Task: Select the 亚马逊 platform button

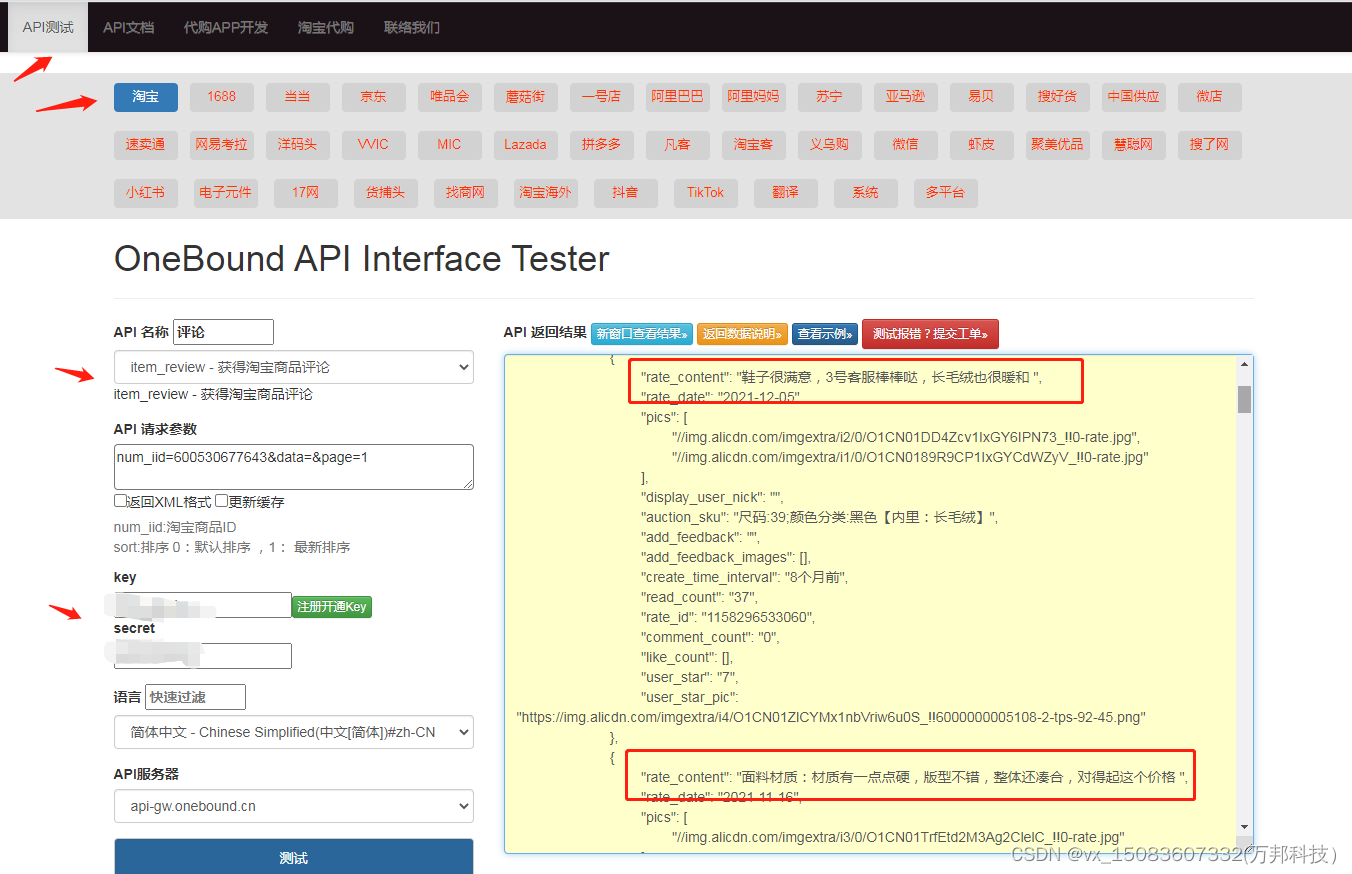Action: (906, 97)
